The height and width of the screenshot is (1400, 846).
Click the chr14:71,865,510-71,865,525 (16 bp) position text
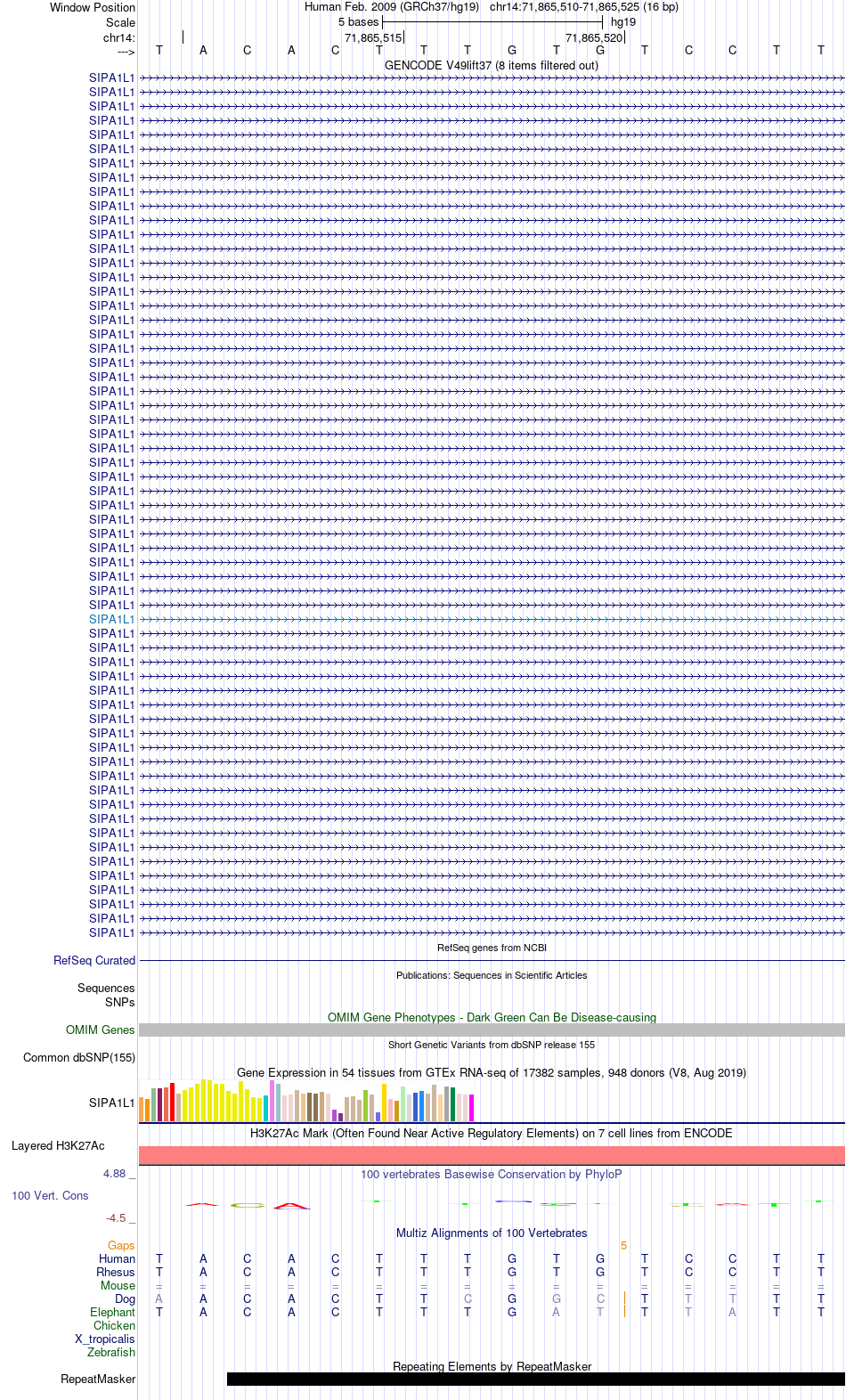point(584,7)
